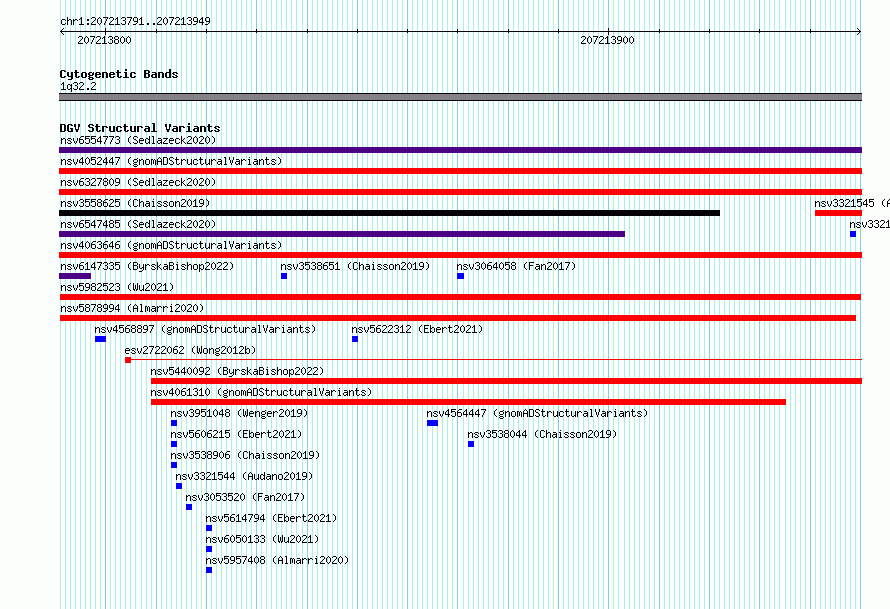The image size is (890, 609).
Task: Click the red bar under nsv5878994
Action: click(x=457, y=318)
